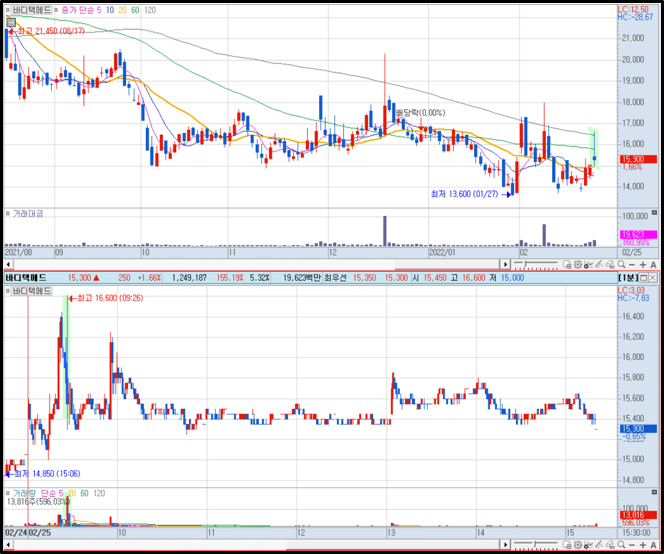This screenshot has width=664, height=554.
Task: Open indicator chart icon on daily chart toolbar
Action: coord(588,264)
